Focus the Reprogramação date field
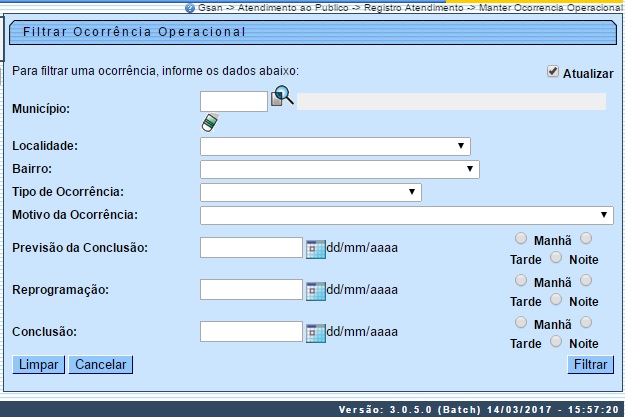The image size is (625, 417). pyautogui.click(x=251, y=289)
